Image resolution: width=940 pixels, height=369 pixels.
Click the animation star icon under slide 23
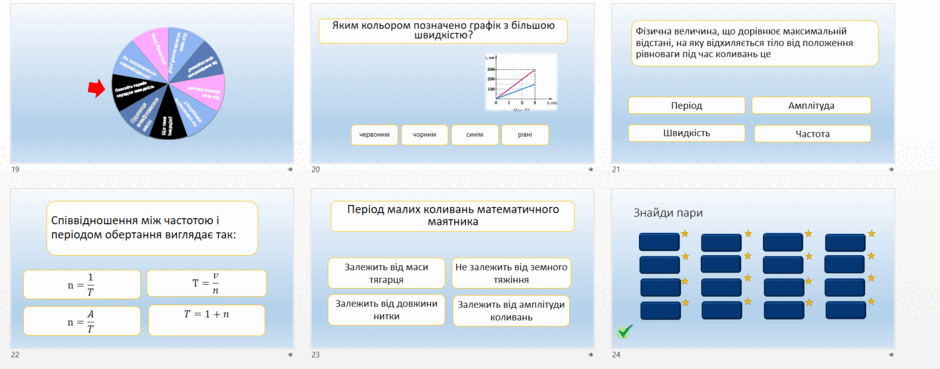coord(591,355)
